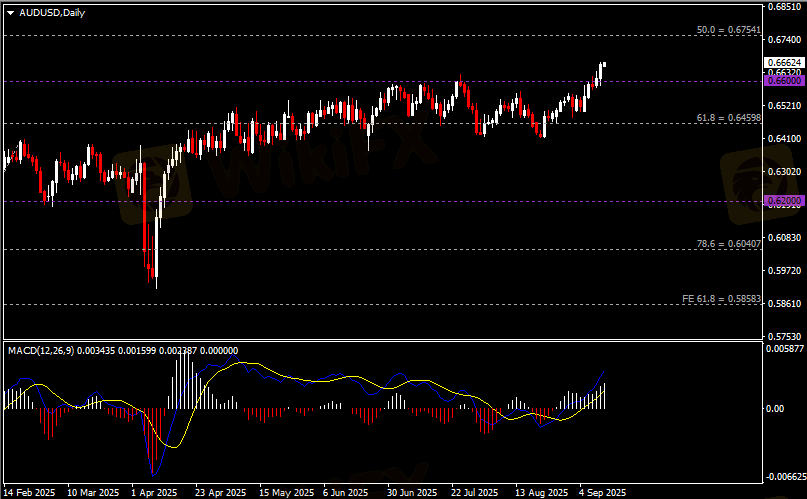807x499 pixels.
Task: Click the 30 Jun 2025 date label
Action: (x=411, y=492)
